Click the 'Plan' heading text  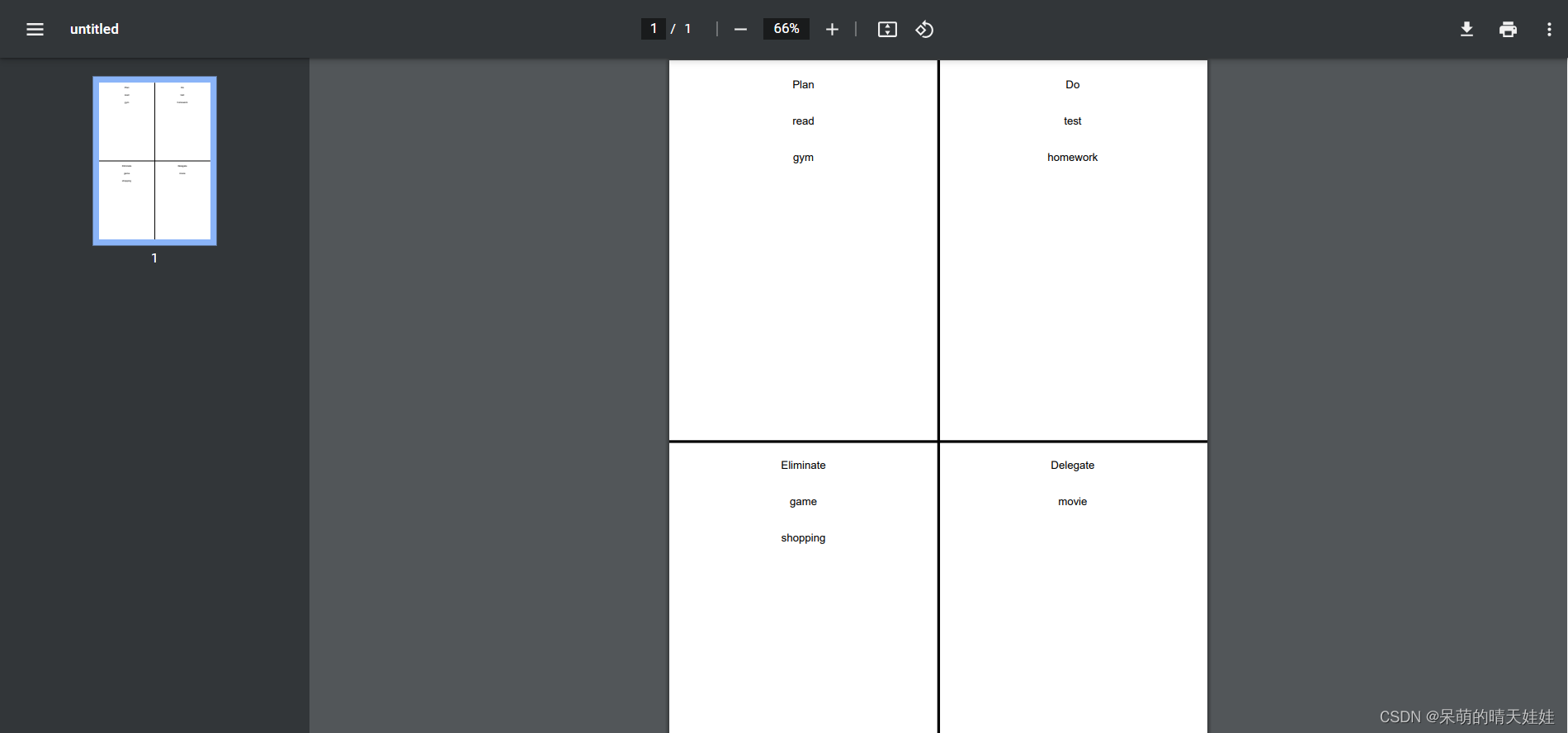pyautogui.click(x=803, y=84)
